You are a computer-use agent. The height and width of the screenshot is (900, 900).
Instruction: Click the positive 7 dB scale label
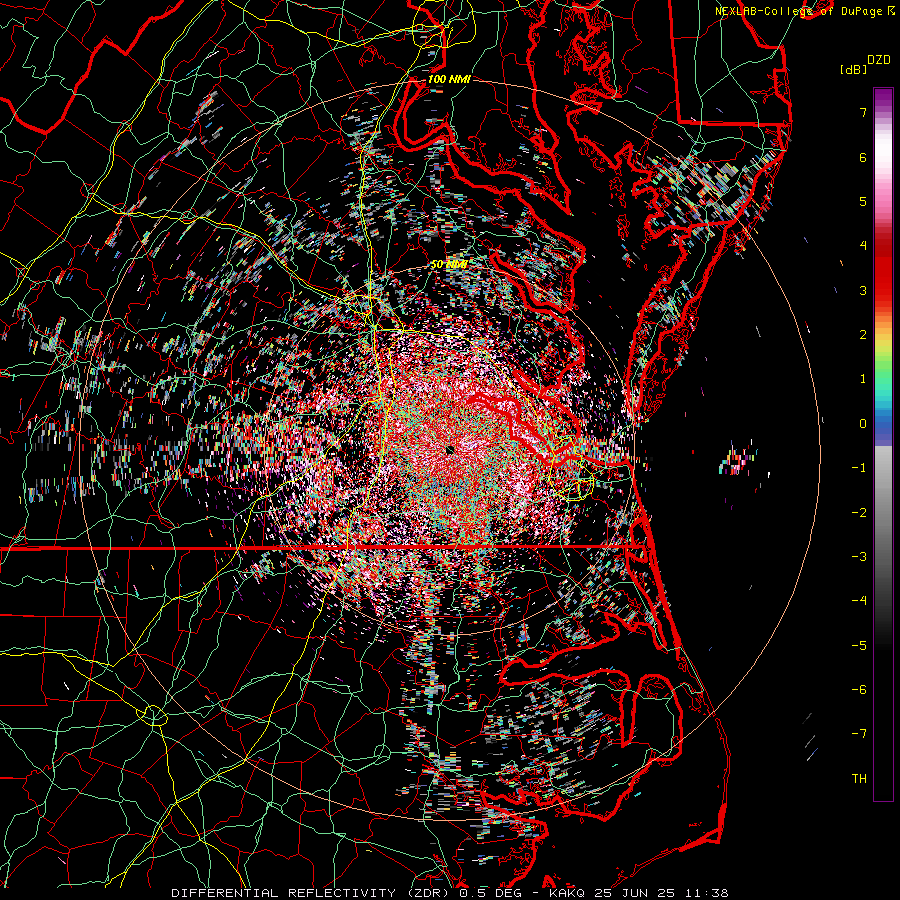click(863, 112)
